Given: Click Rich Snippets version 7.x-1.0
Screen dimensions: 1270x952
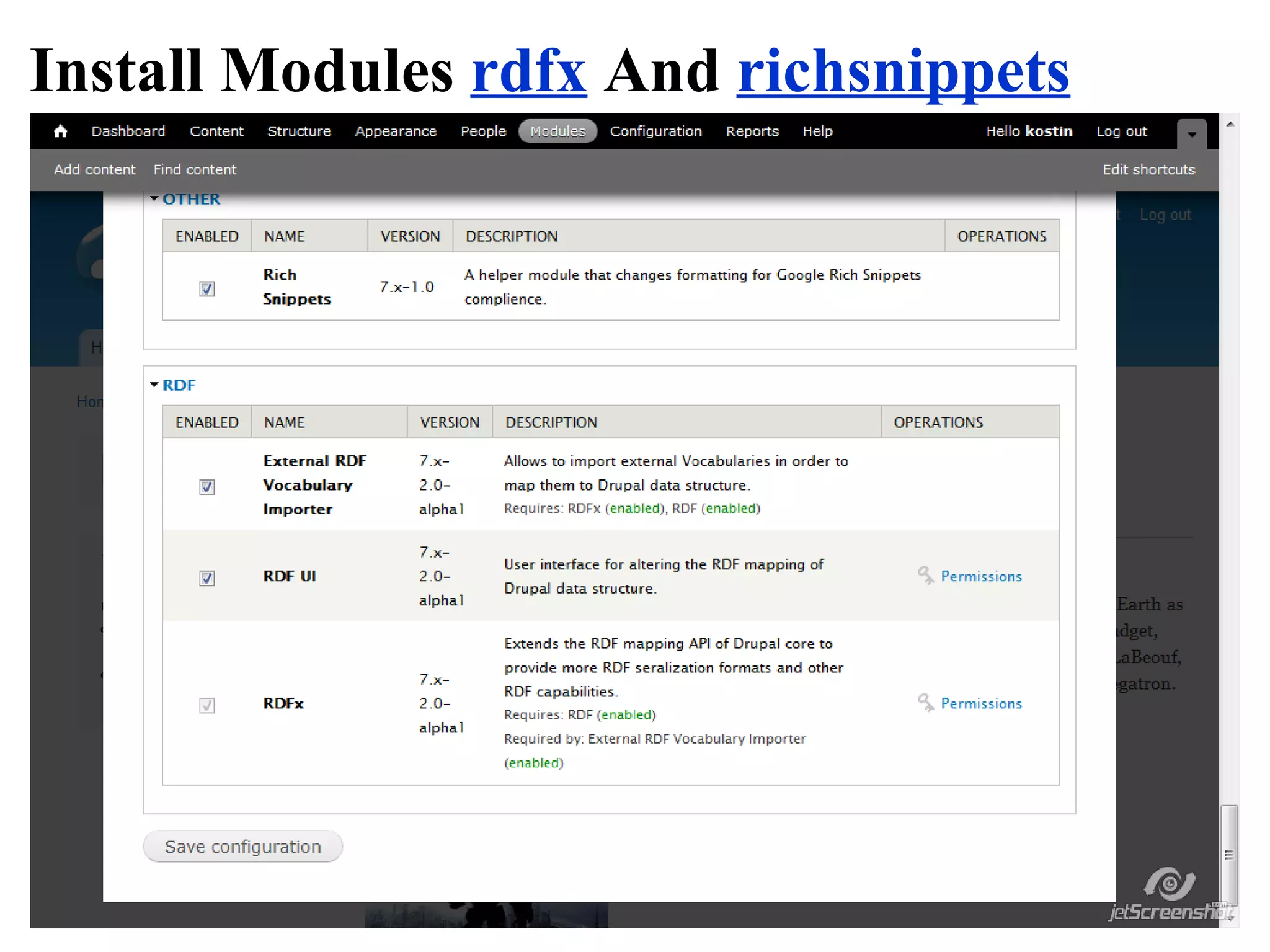Looking at the screenshot, I should [407, 287].
